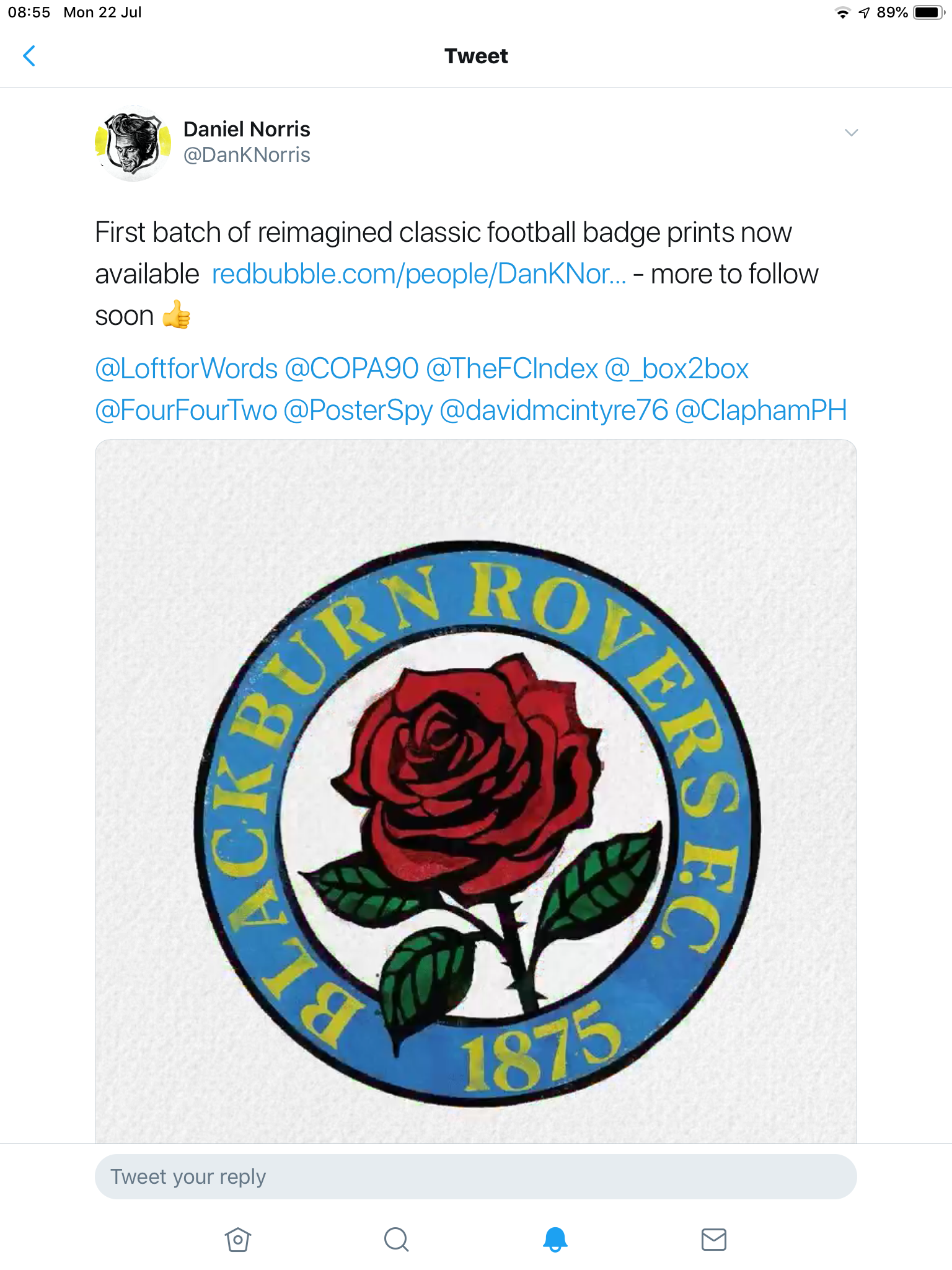This screenshot has width=952, height=1270.
Task: Open the Home tab icon
Action: [x=237, y=1240]
